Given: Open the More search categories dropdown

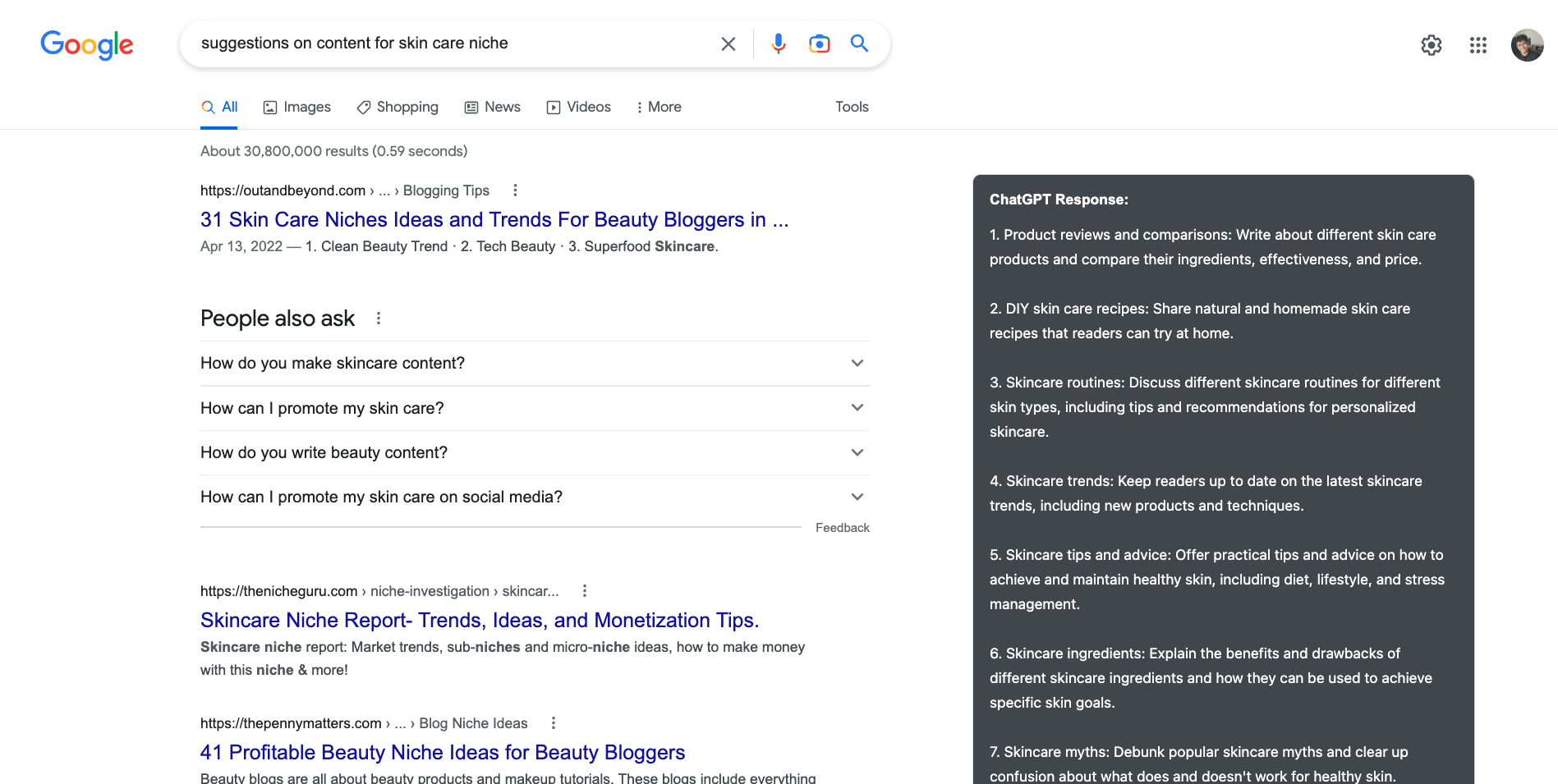Looking at the screenshot, I should pyautogui.click(x=658, y=107).
